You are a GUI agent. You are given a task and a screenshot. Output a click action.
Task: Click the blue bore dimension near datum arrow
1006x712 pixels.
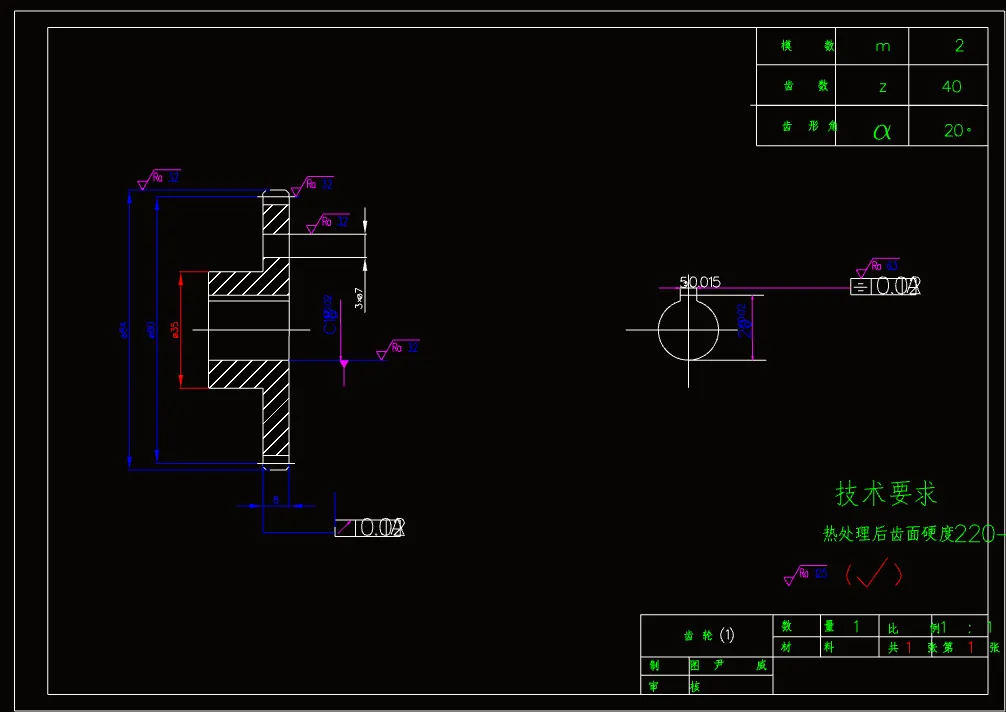point(330,314)
